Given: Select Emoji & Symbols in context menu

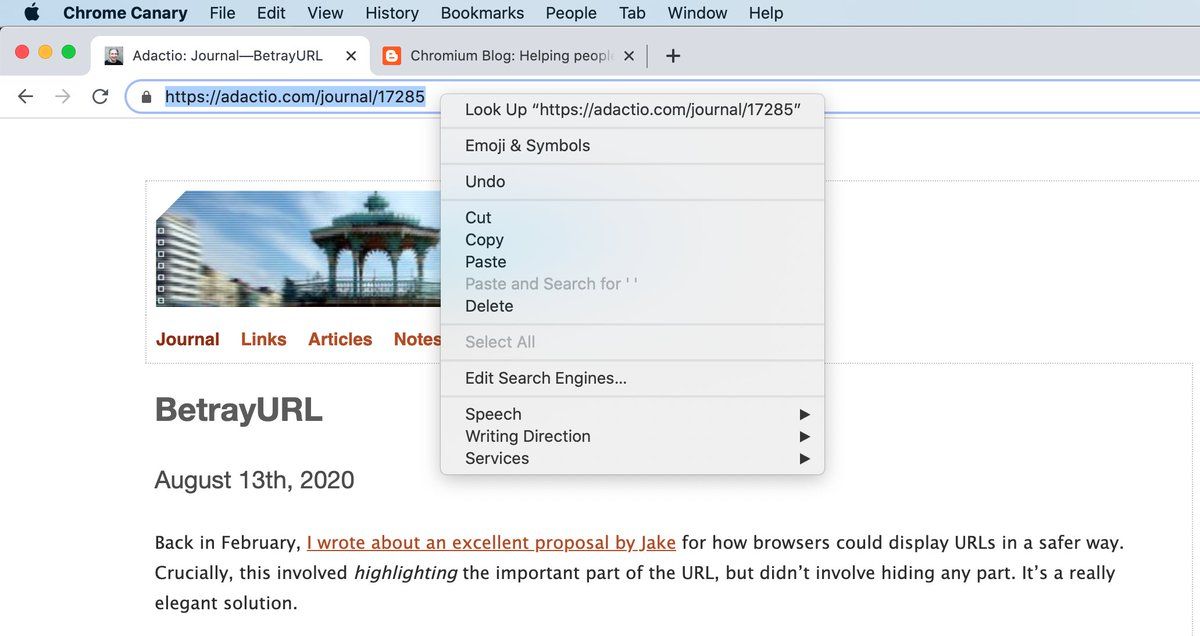Looking at the screenshot, I should pyautogui.click(x=632, y=145).
